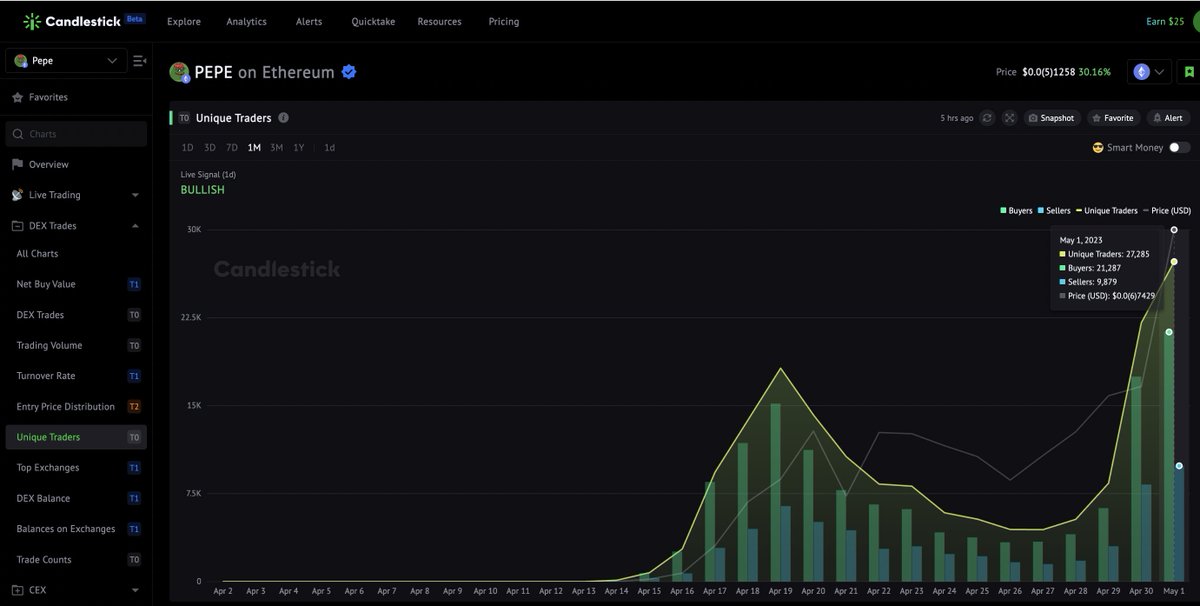The image size is (1200, 606).
Task: Click the PEPE token avatar in header
Action: tap(179, 72)
